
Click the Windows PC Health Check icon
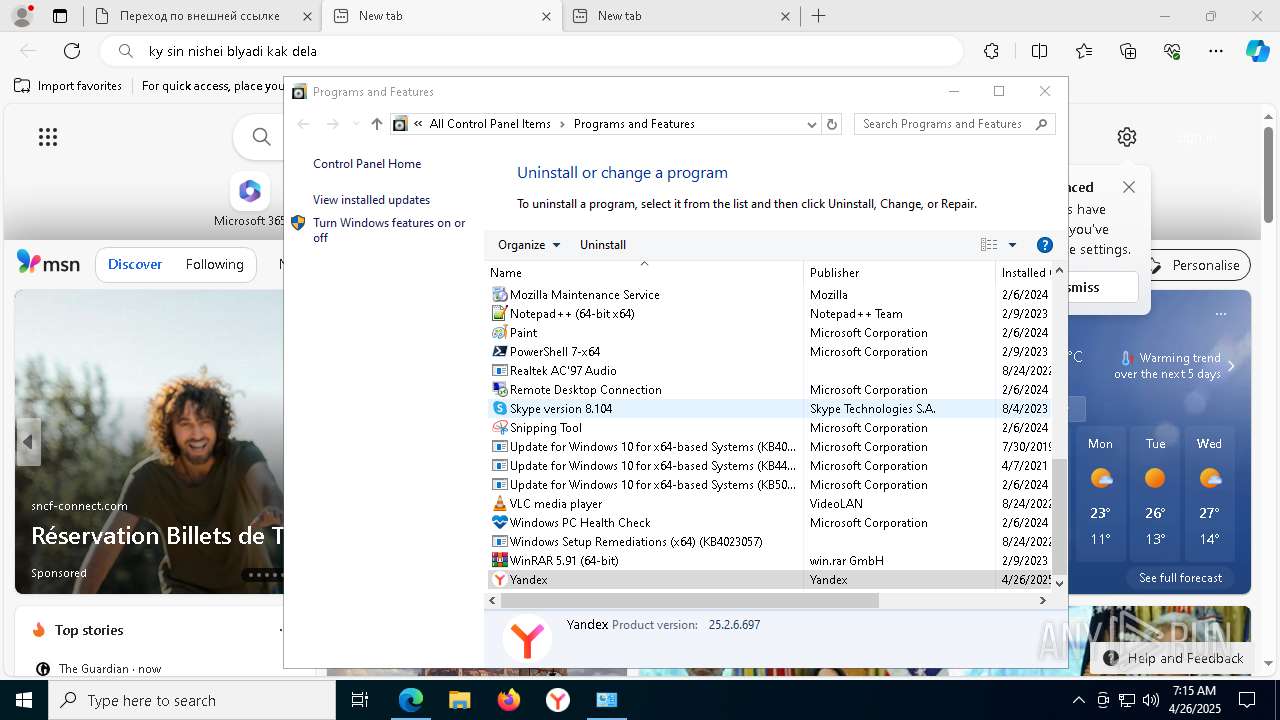[x=500, y=523]
